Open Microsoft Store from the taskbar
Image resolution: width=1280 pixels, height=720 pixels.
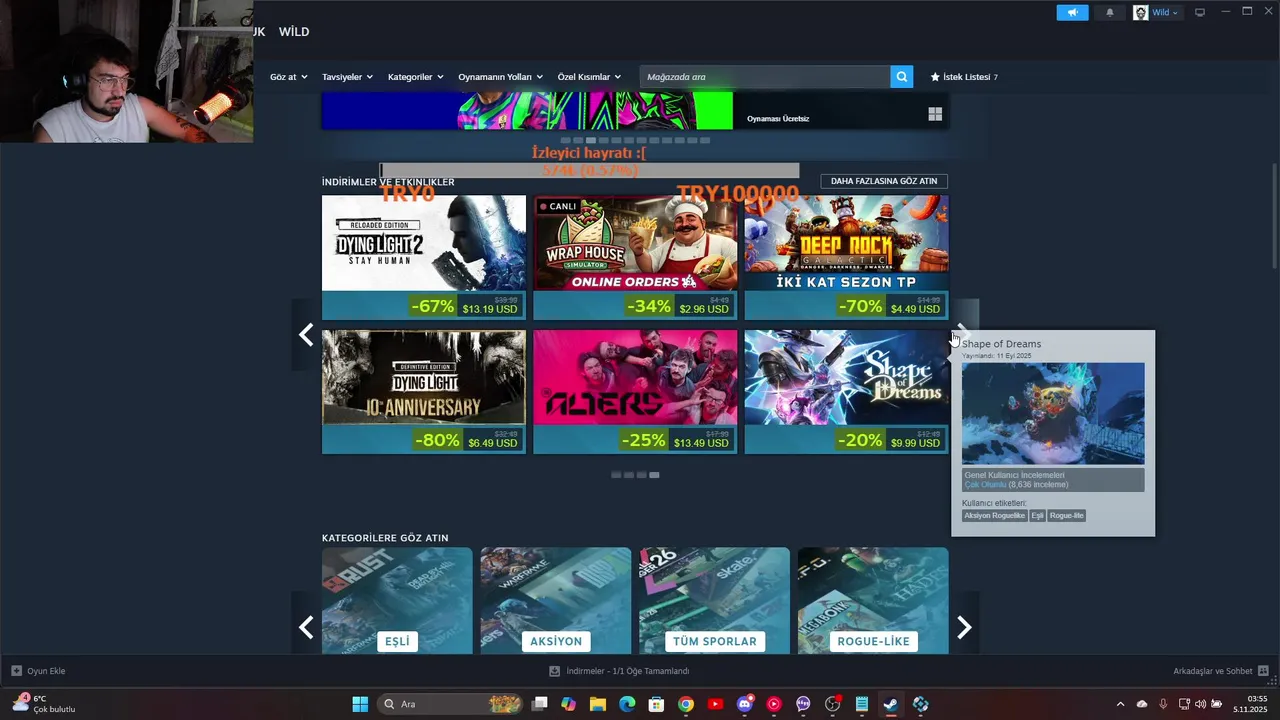coord(657,704)
